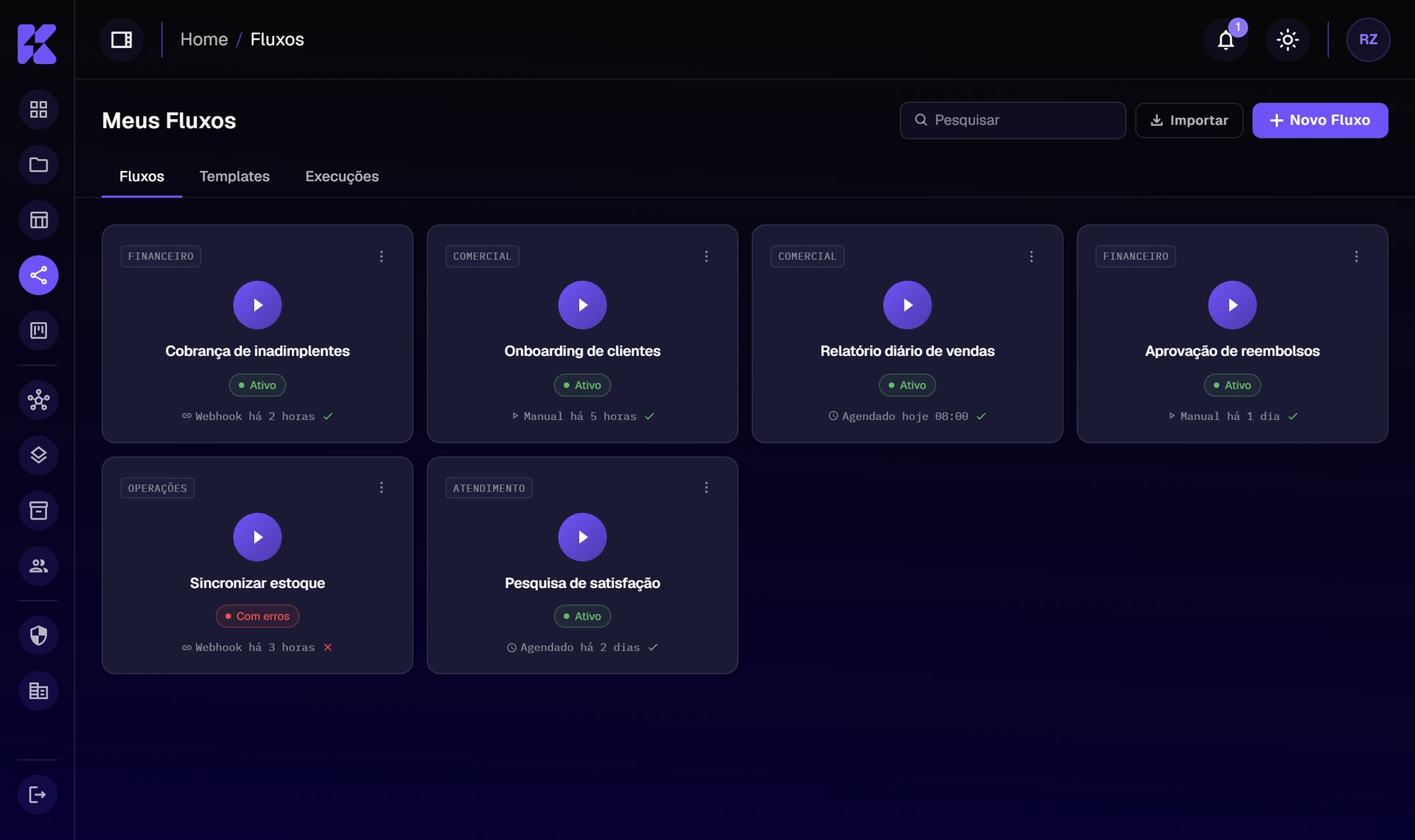Open options menu for Onboarding de clientes

706,256
